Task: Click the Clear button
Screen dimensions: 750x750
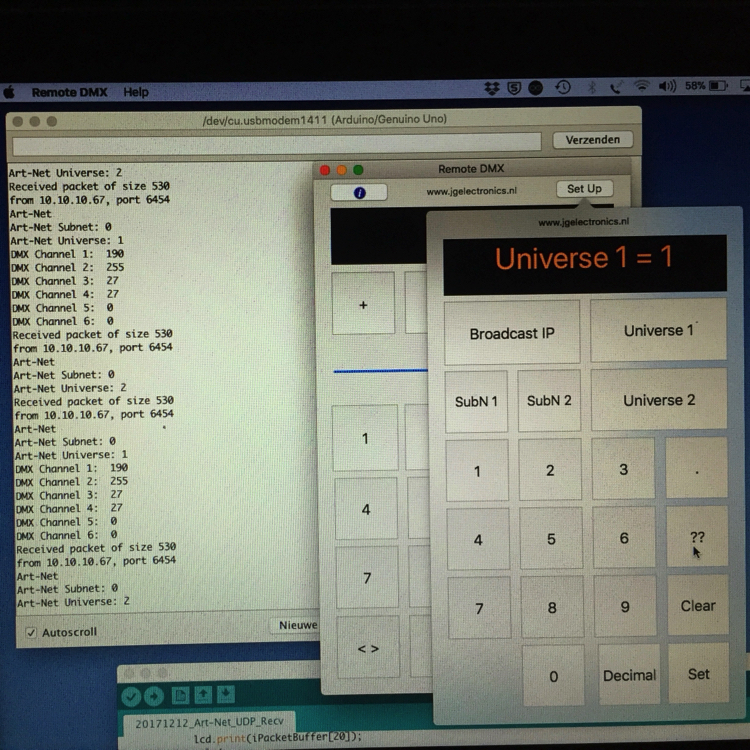Action: click(698, 605)
